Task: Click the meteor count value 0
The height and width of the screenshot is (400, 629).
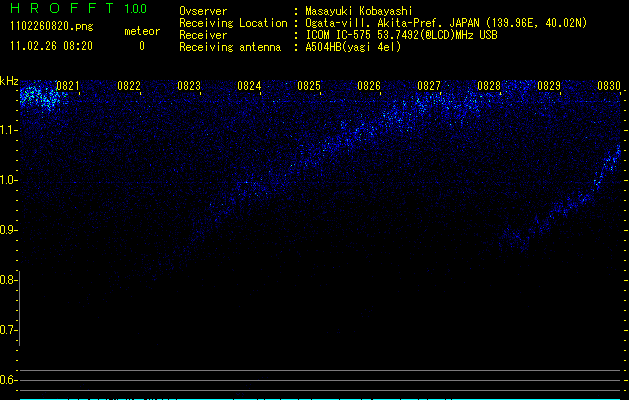Action: tap(142, 46)
